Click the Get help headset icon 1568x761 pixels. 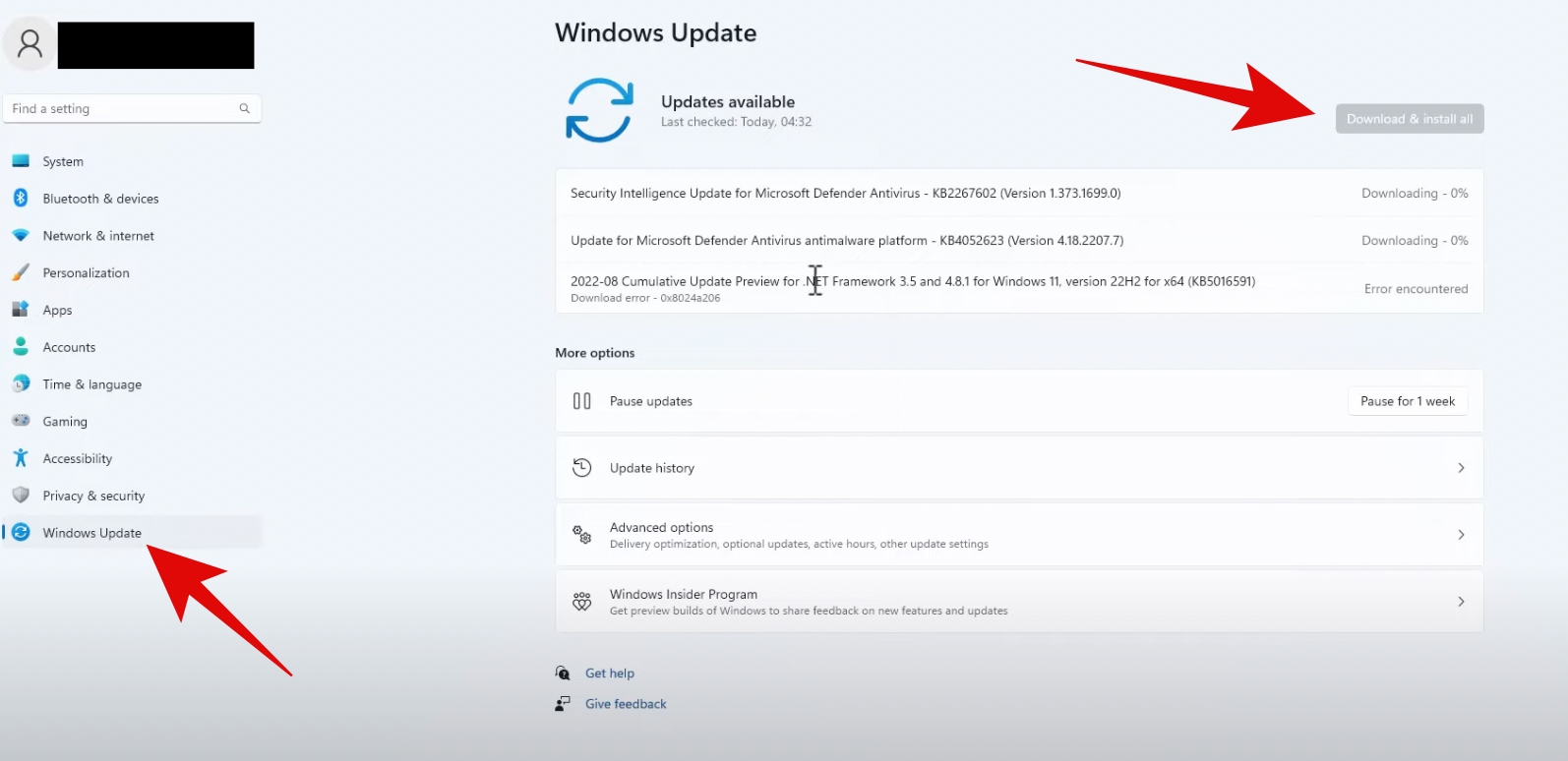[563, 673]
